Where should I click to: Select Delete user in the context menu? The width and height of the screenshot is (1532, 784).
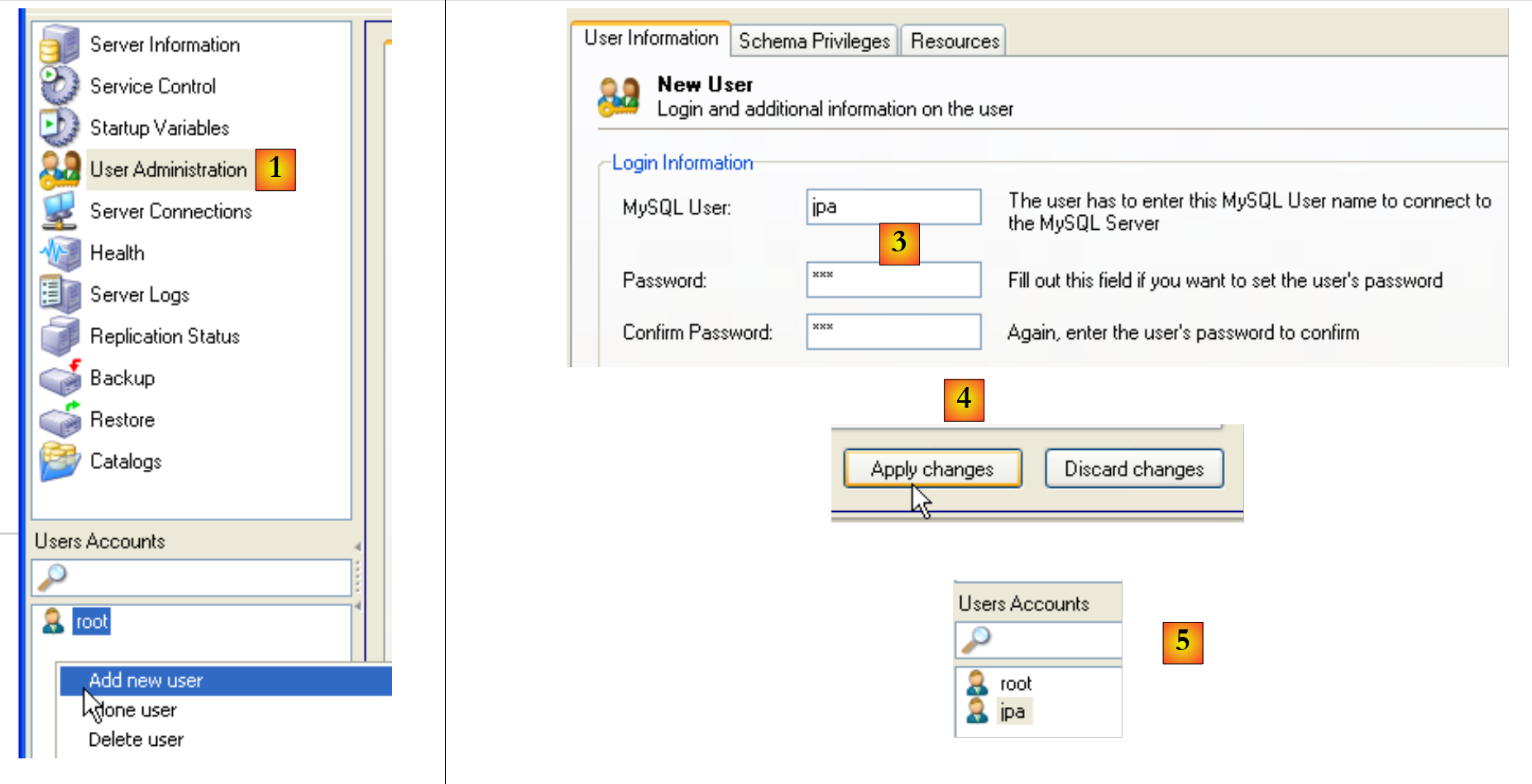136,739
